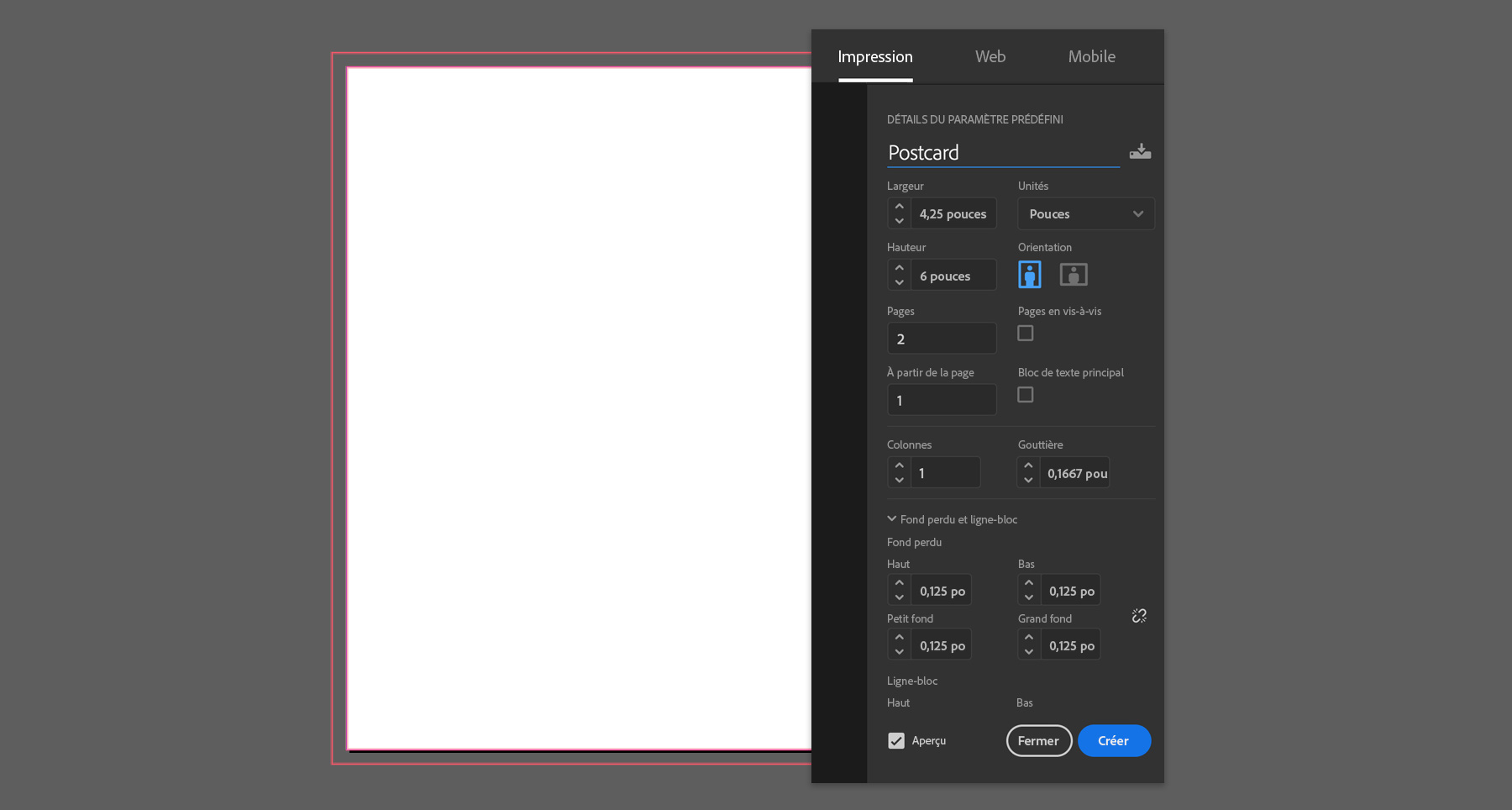Decrease Hauteur with the down arrow
1512x810 pixels.
tap(900, 282)
